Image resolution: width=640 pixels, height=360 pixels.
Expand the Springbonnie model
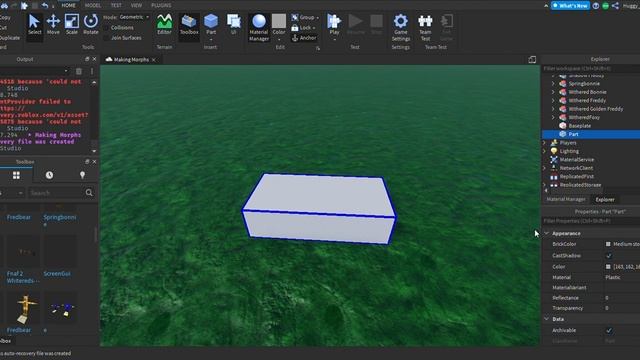pyautogui.click(x=553, y=84)
